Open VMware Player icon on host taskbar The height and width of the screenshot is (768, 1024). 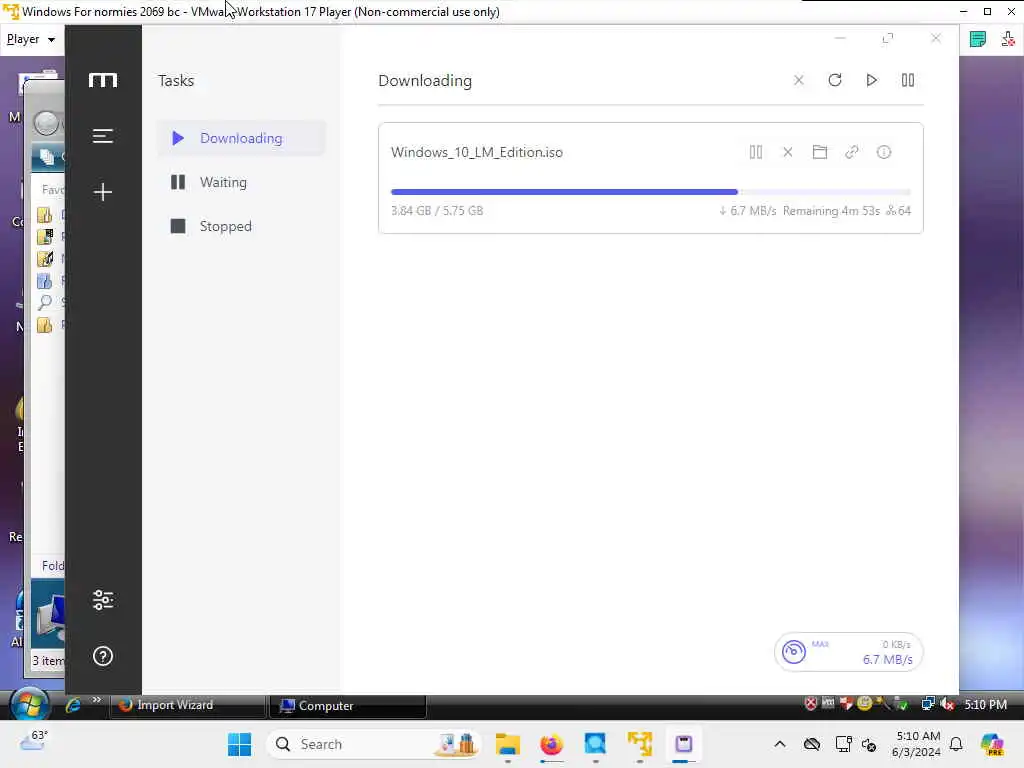(640, 744)
